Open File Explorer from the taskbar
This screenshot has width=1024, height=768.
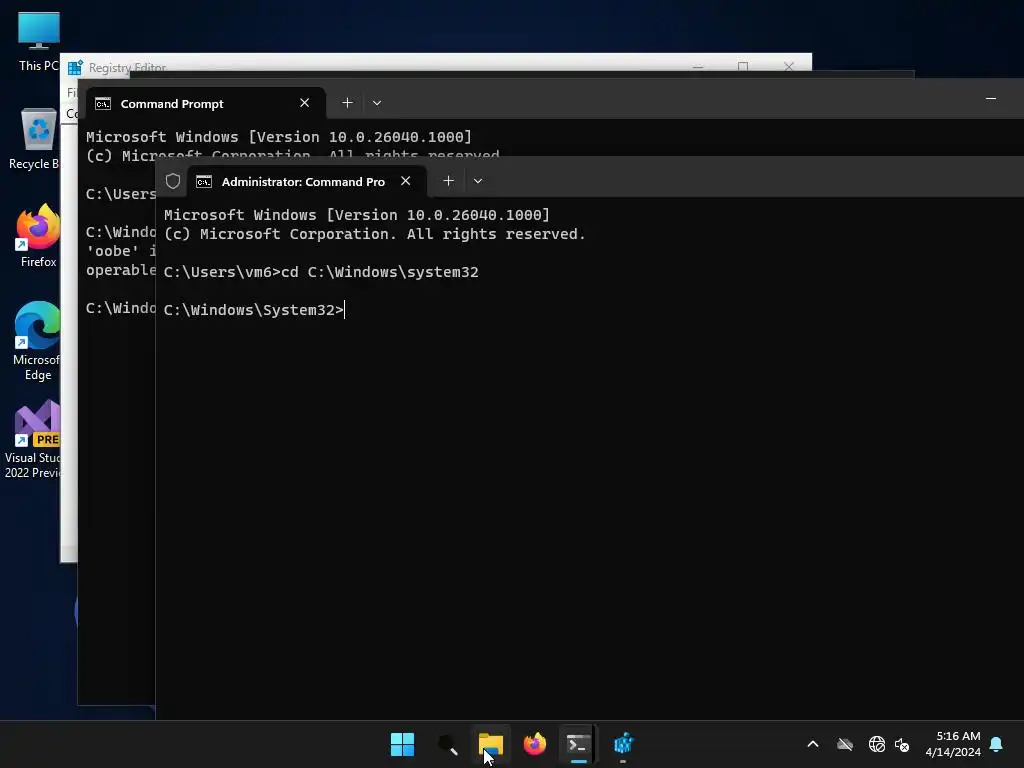coord(490,744)
